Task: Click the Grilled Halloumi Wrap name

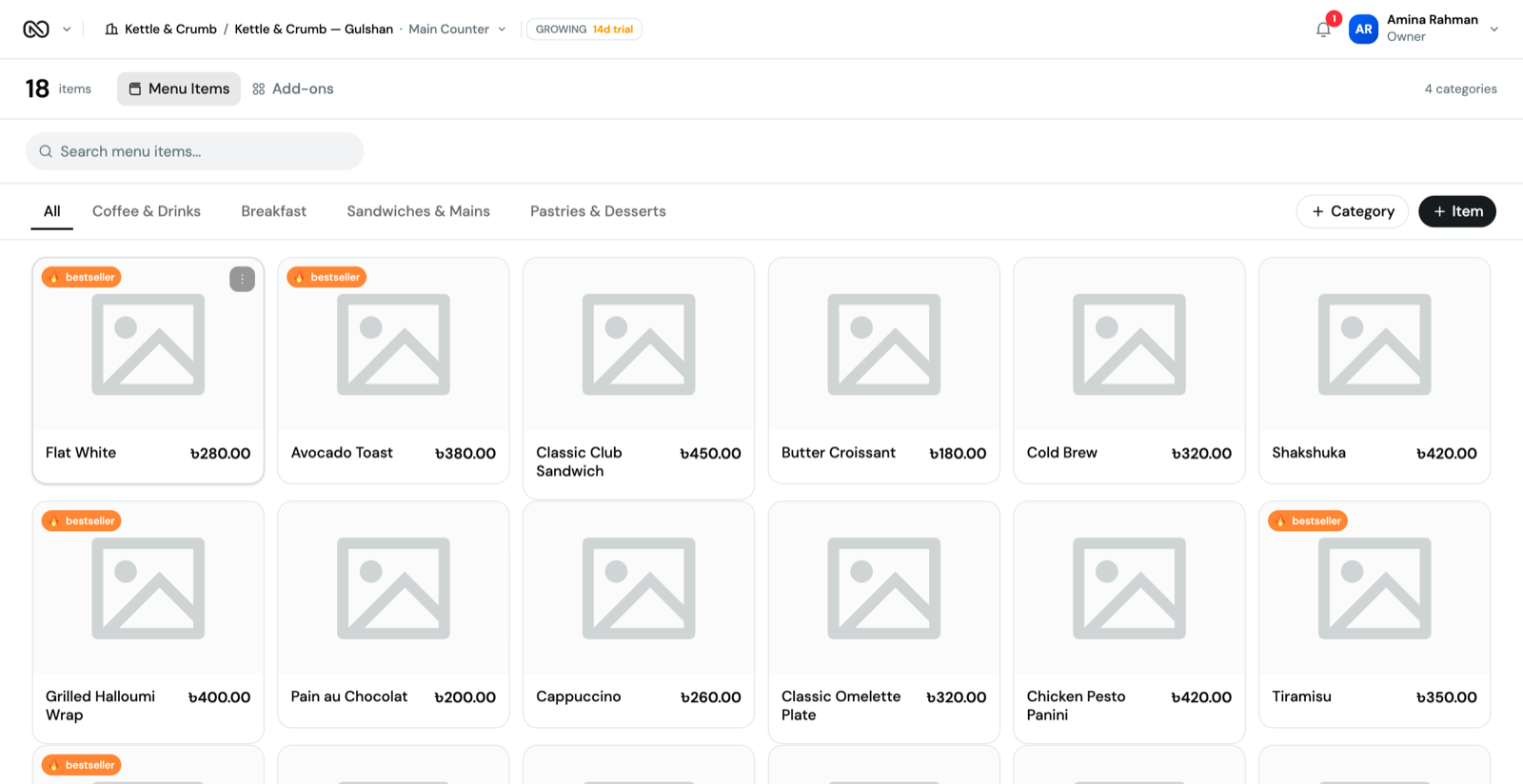Action: 100,706
